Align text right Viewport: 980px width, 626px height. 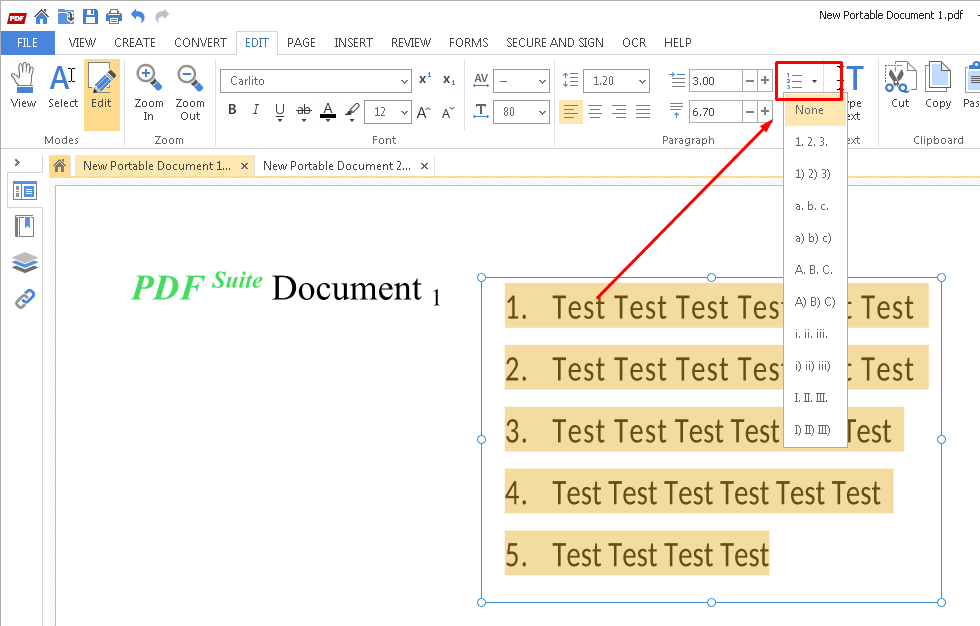click(619, 112)
